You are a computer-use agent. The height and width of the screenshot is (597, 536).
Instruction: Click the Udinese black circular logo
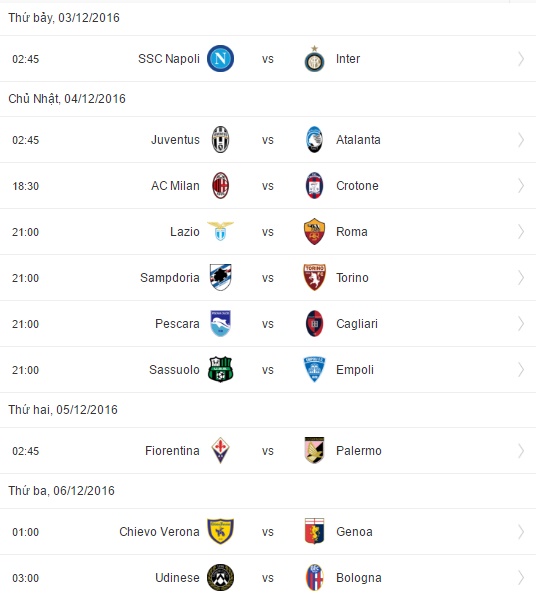(x=220, y=578)
